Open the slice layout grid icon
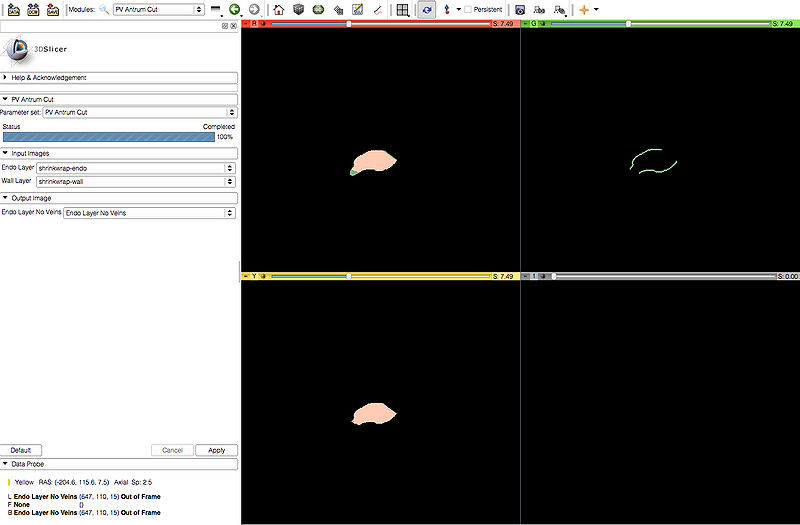 tap(402, 9)
